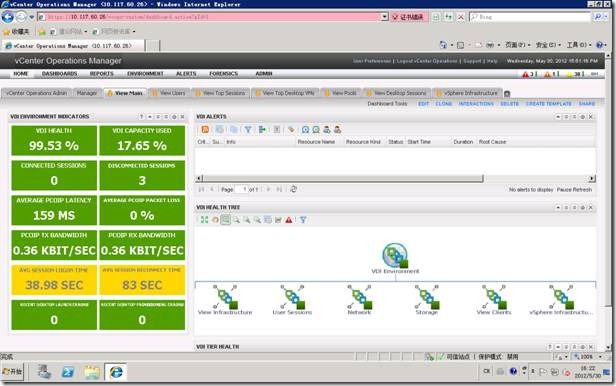This screenshot has width=616, height=386.
Task: Open the IE Page (页面) menu dropdown
Action: click(x=517, y=45)
